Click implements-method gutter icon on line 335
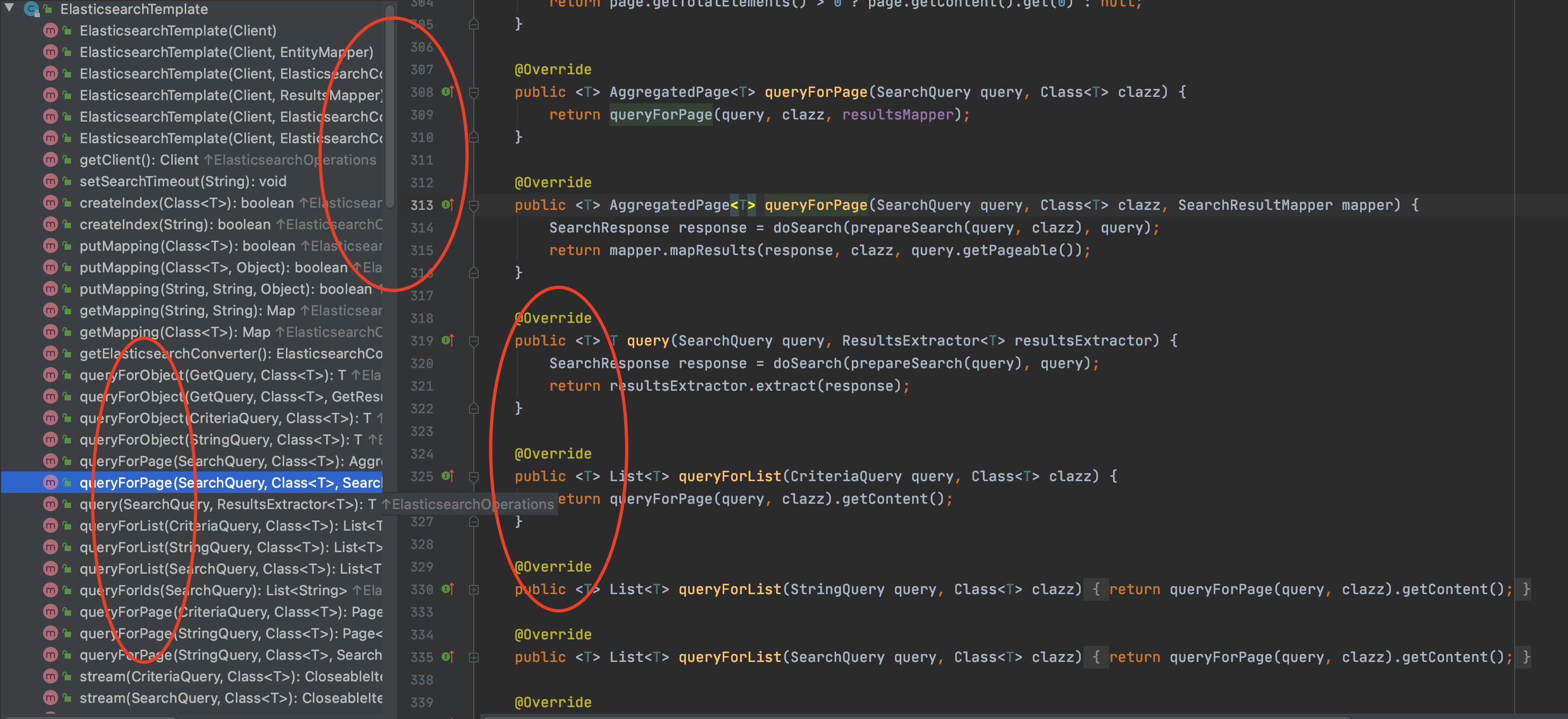Viewport: 1568px width, 719px height. [x=447, y=657]
